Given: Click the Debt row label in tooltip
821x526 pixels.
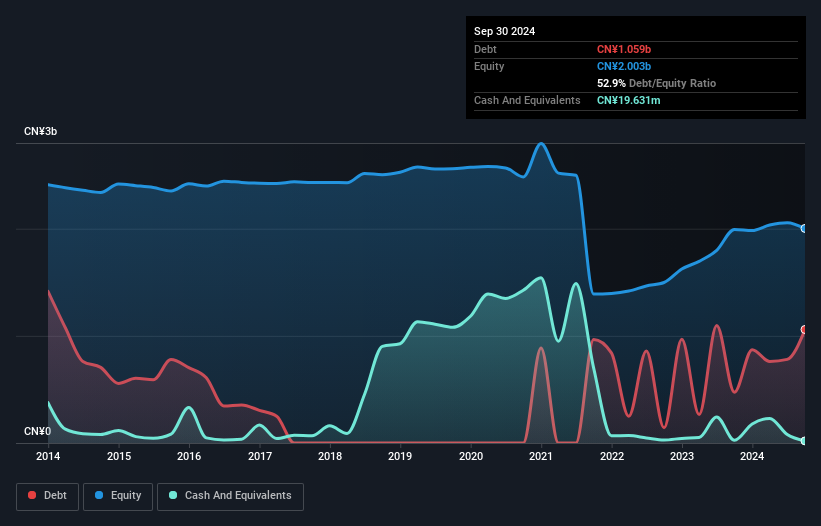Looking at the screenshot, I should click(x=485, y=49).
